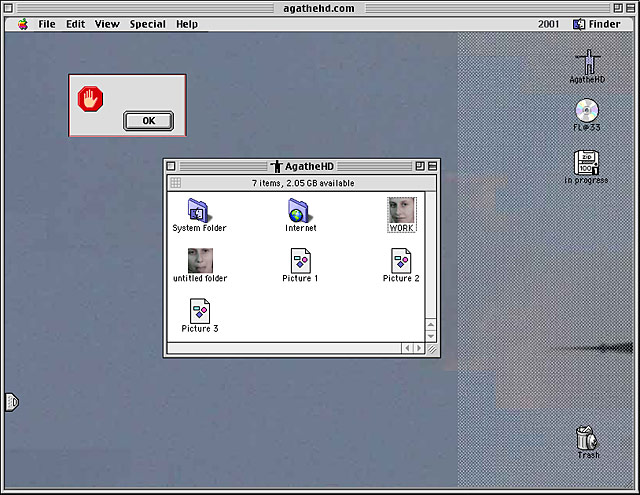This screenshot has width=640, height=495.
Task: Select the Internet folder icon
Action: point(299,210)
